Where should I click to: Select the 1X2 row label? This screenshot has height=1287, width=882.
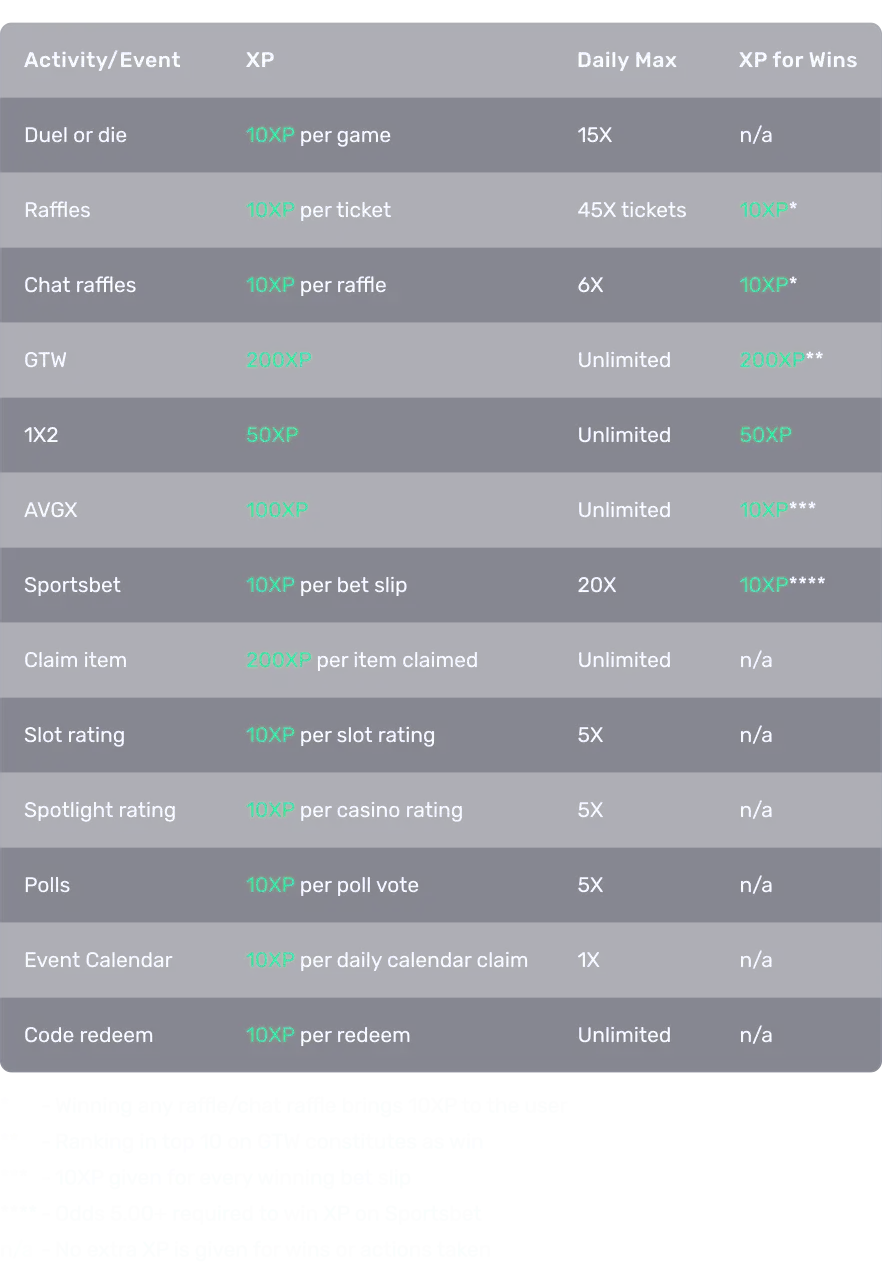41,435
